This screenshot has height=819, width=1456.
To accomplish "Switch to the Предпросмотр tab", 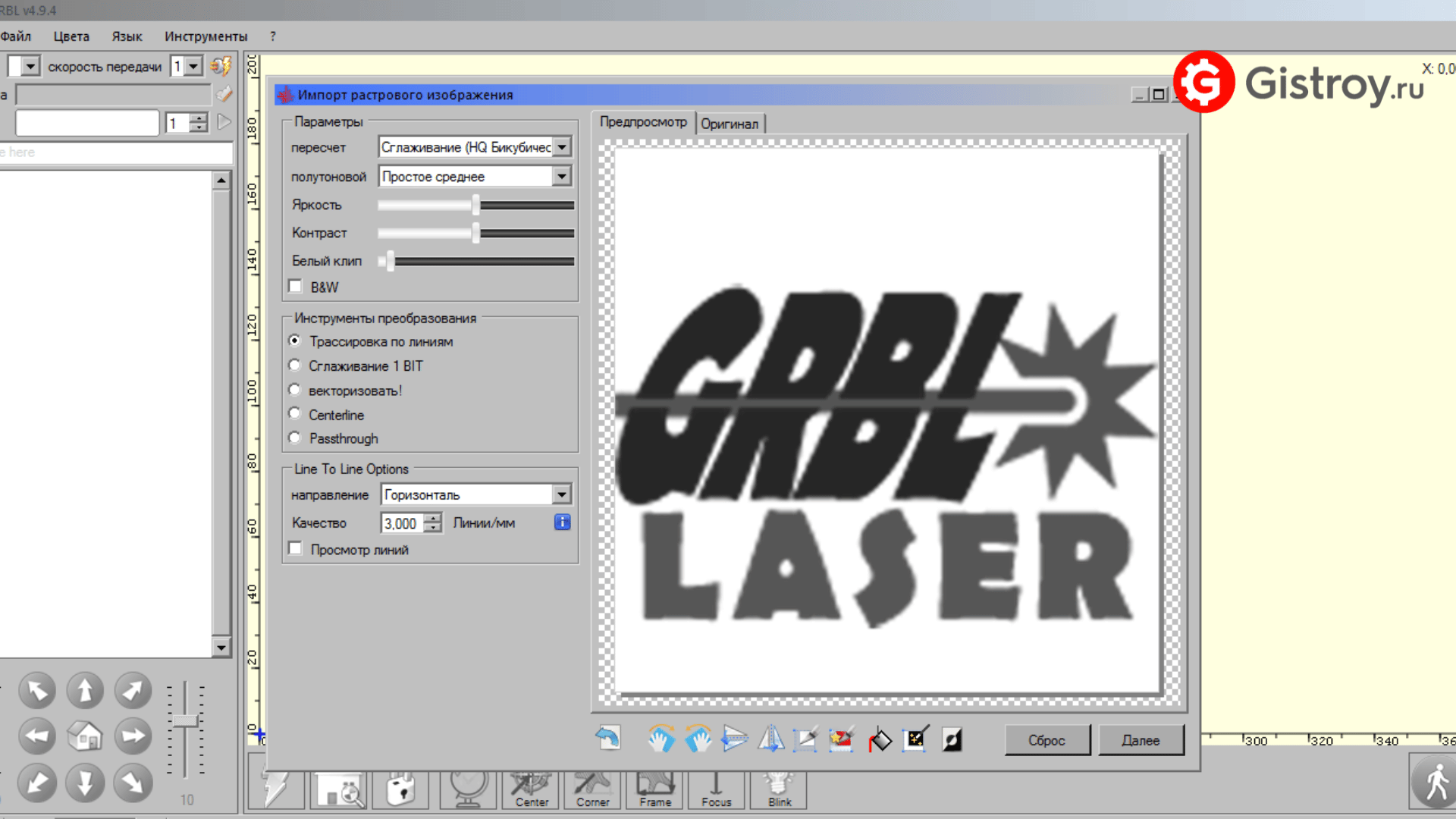I will pyautogui.click(x=643, y=122).
